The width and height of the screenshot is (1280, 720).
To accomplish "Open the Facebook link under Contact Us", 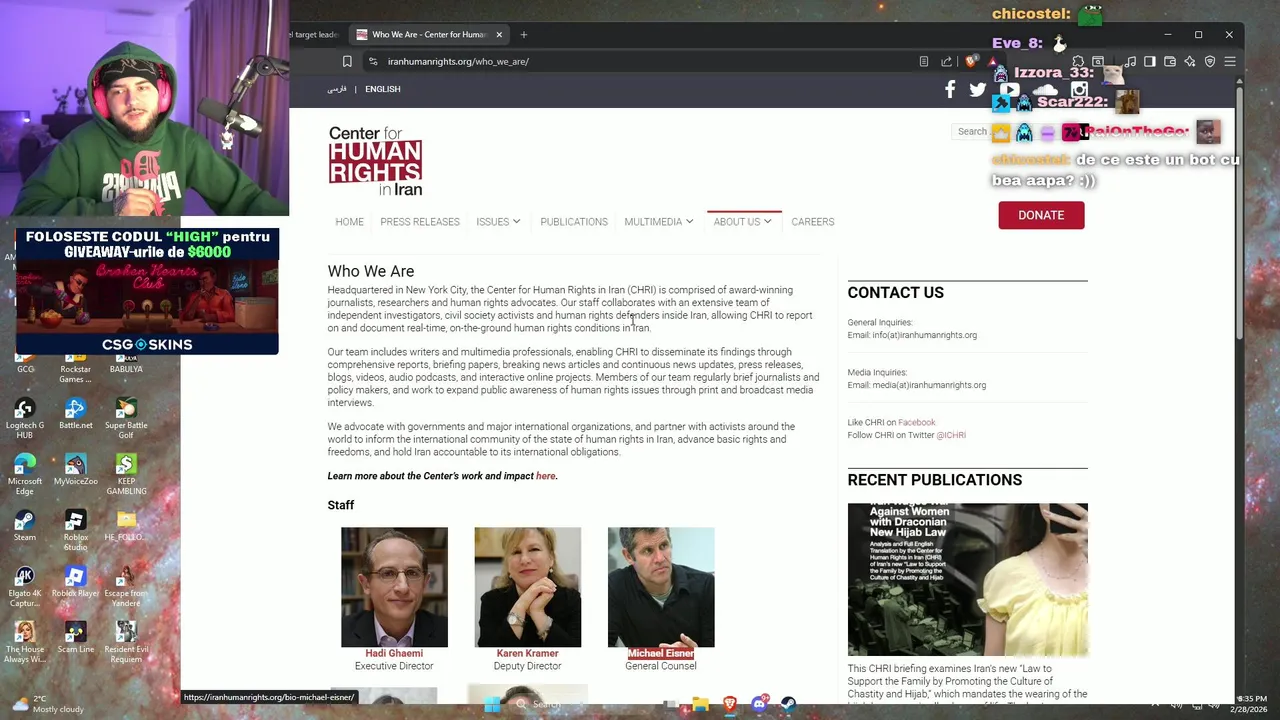I will [x=916, y=422].
